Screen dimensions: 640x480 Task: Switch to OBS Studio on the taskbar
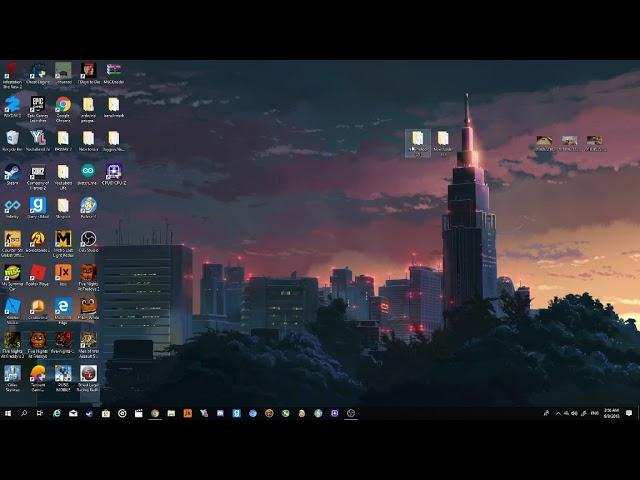tap(351, 413)
